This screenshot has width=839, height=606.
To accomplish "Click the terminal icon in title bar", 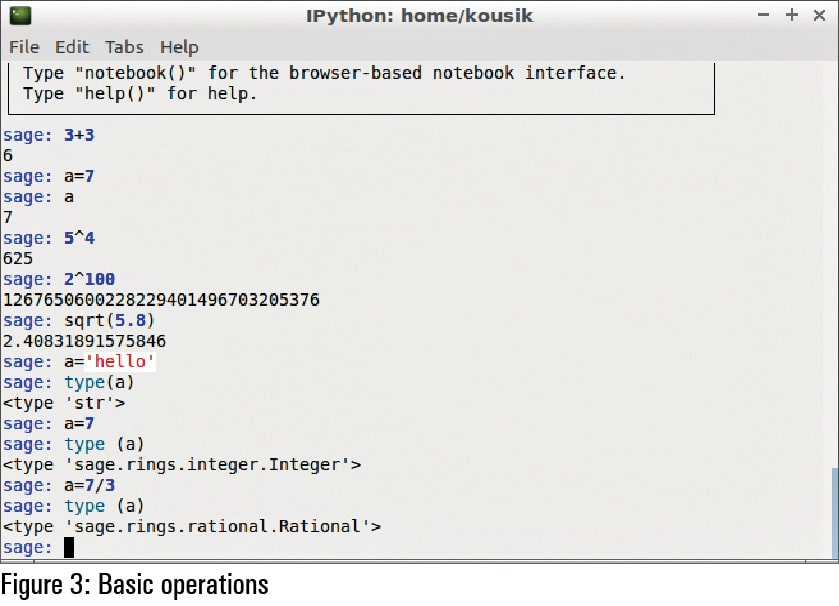I will [20, 16].
